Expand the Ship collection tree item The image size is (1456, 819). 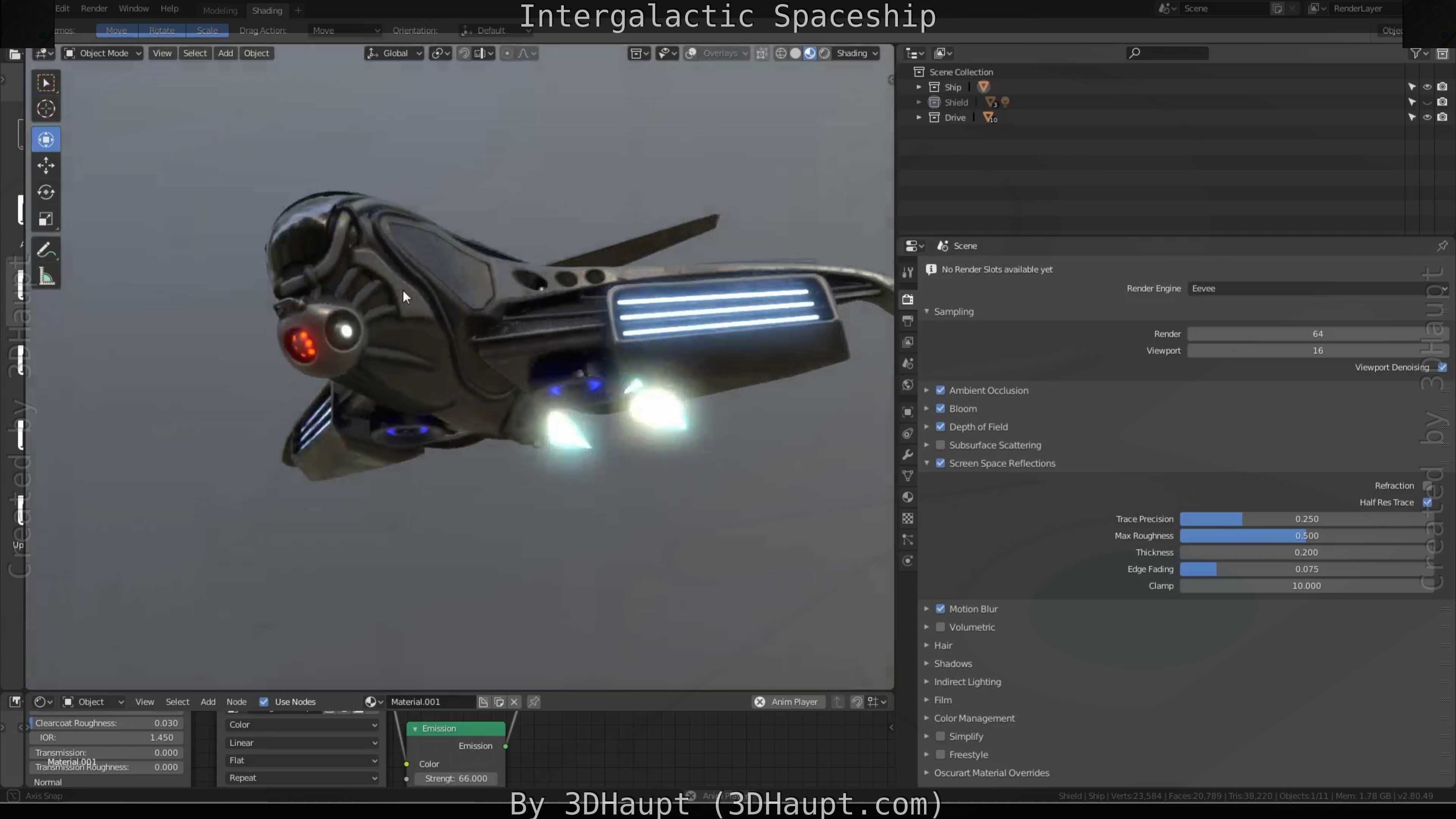(x=919, y=87)
